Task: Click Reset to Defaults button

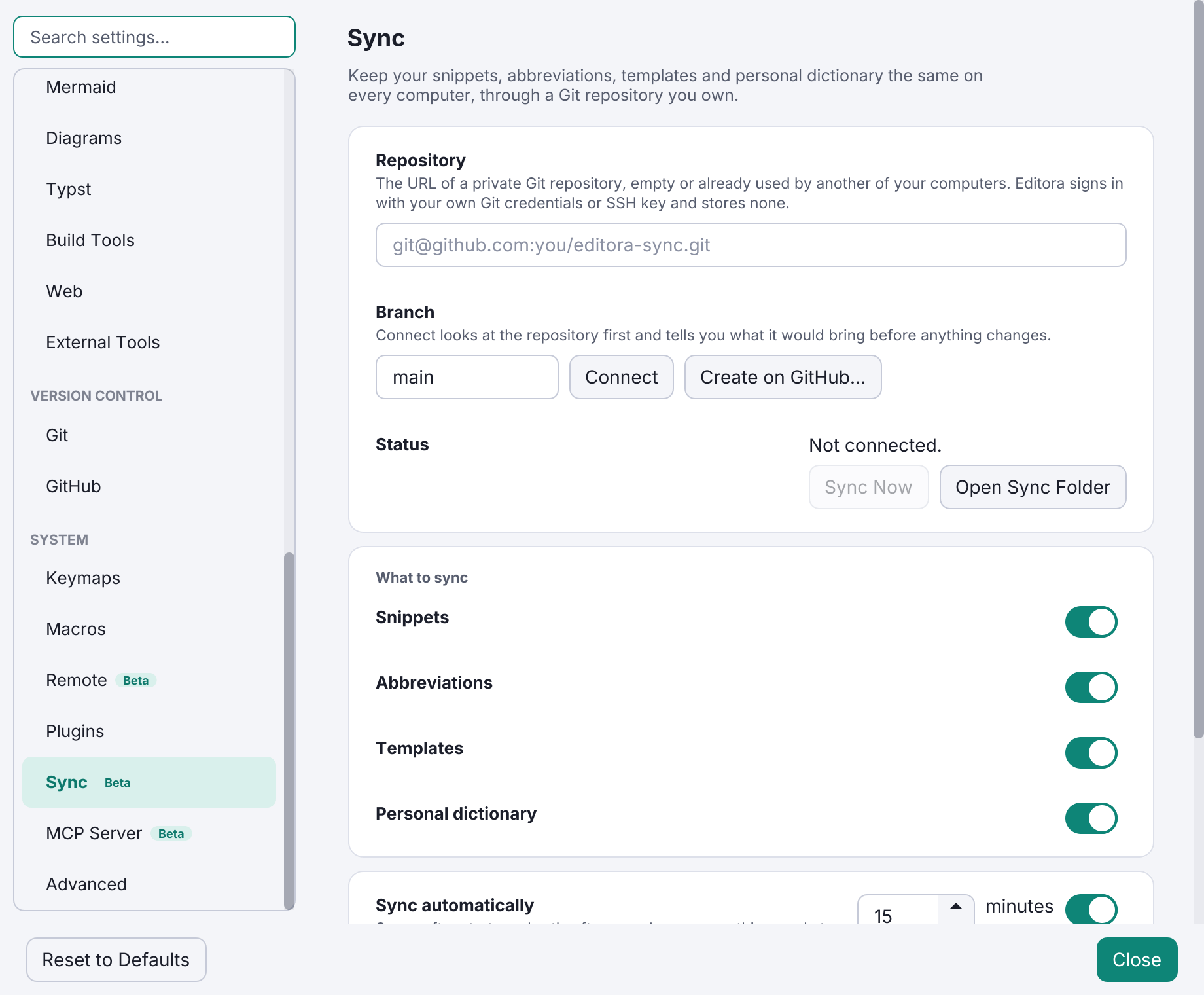Action: click(x=116, y=960)
